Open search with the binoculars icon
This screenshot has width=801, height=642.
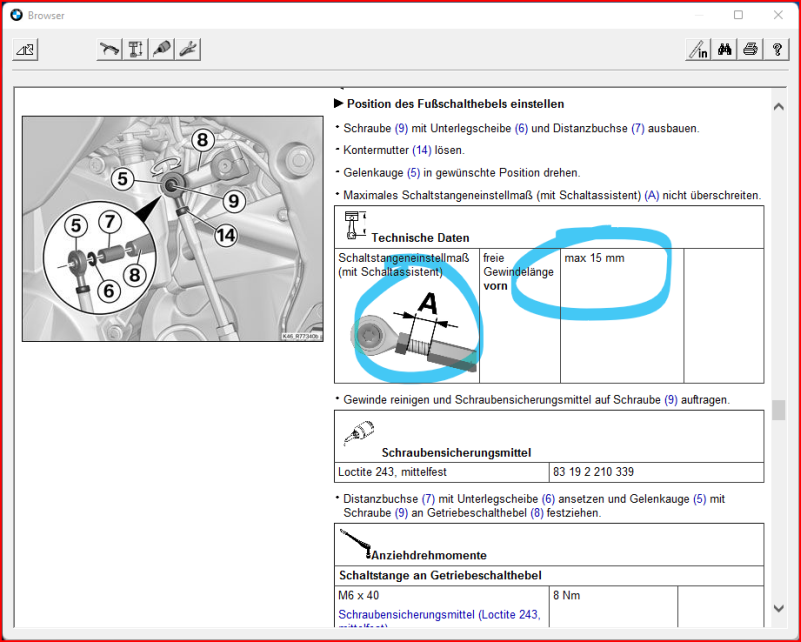tap(725, 50)
